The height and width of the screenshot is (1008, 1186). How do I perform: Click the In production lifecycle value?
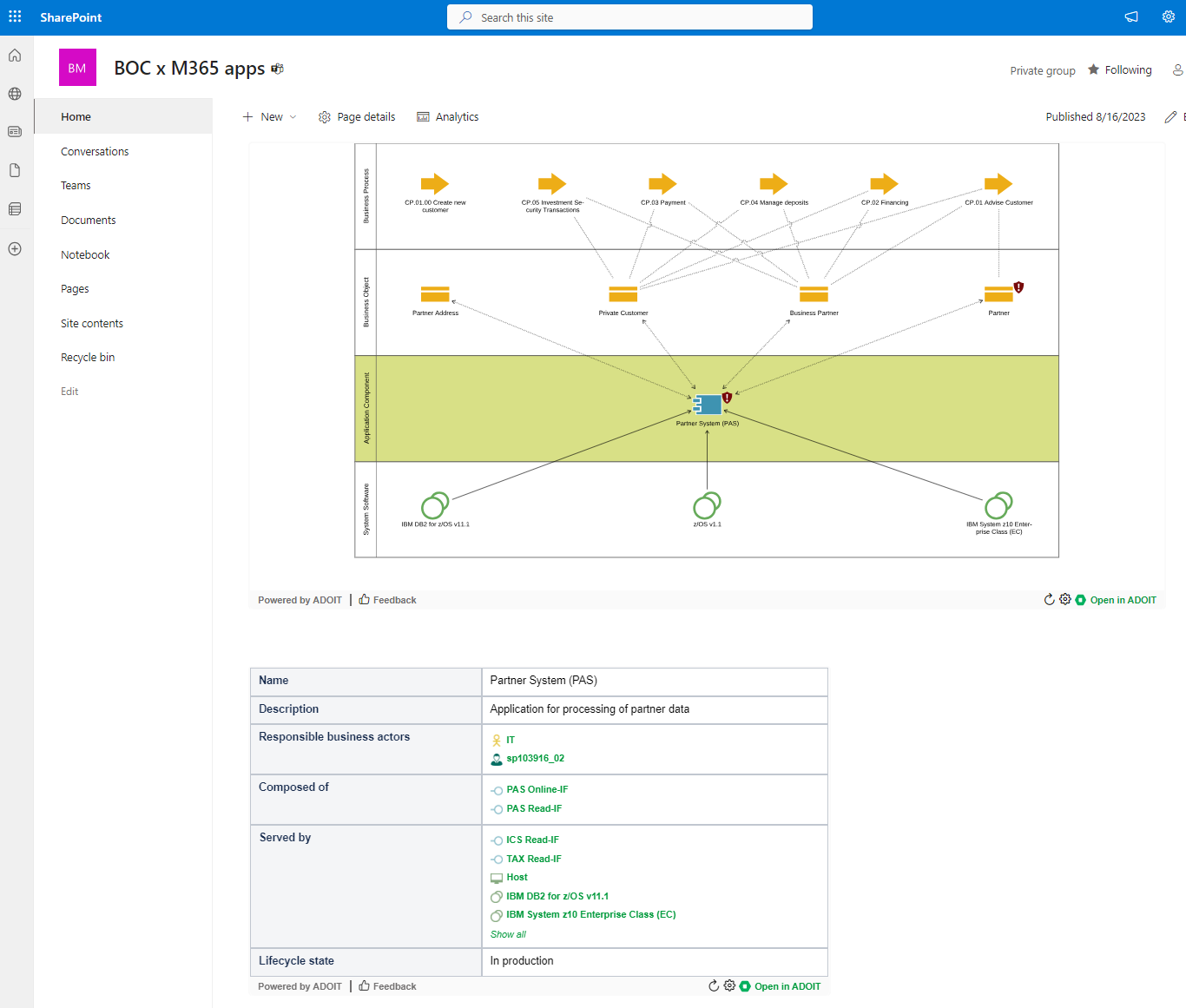[x=522, y=960]
